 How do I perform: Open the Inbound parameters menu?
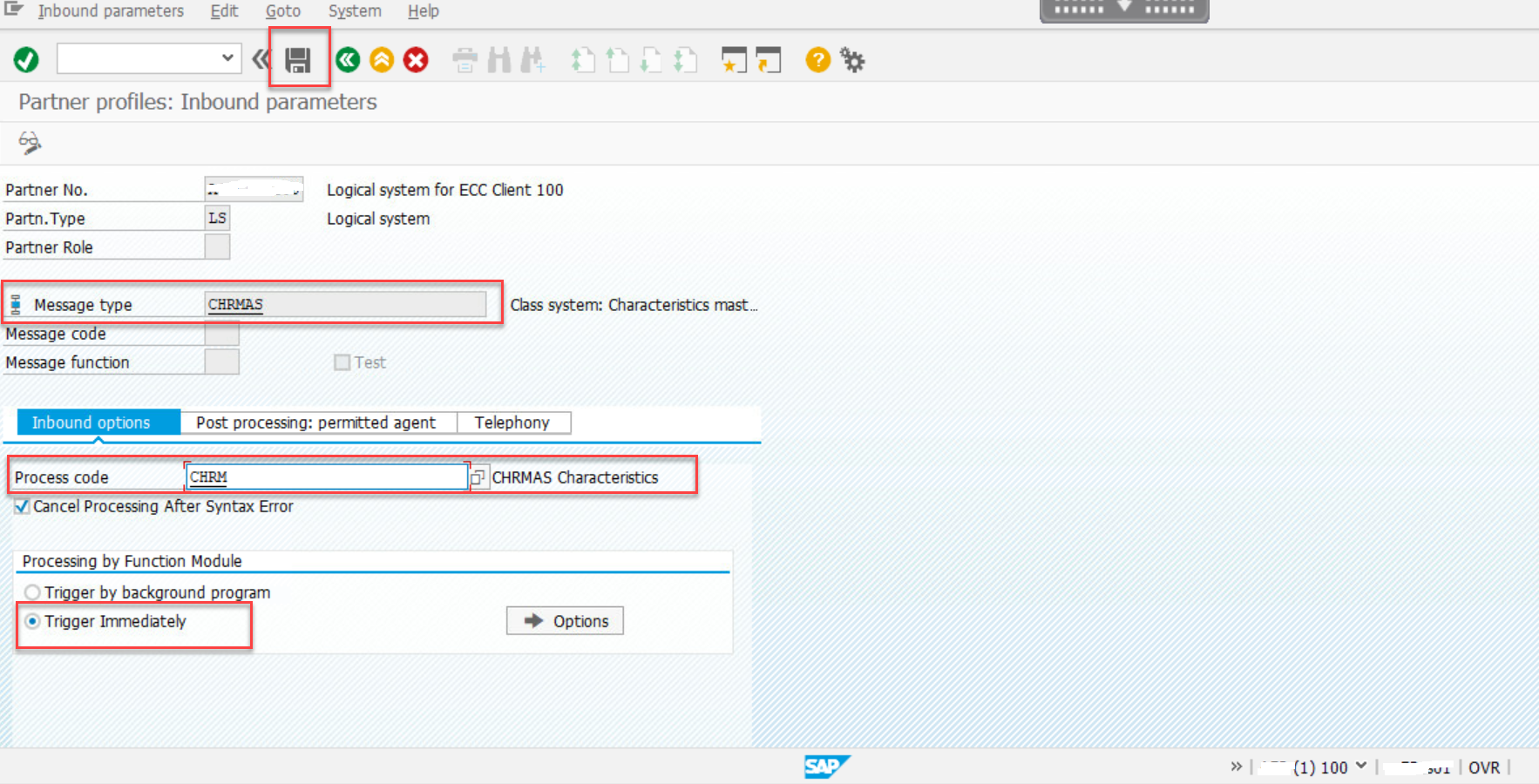111,11
